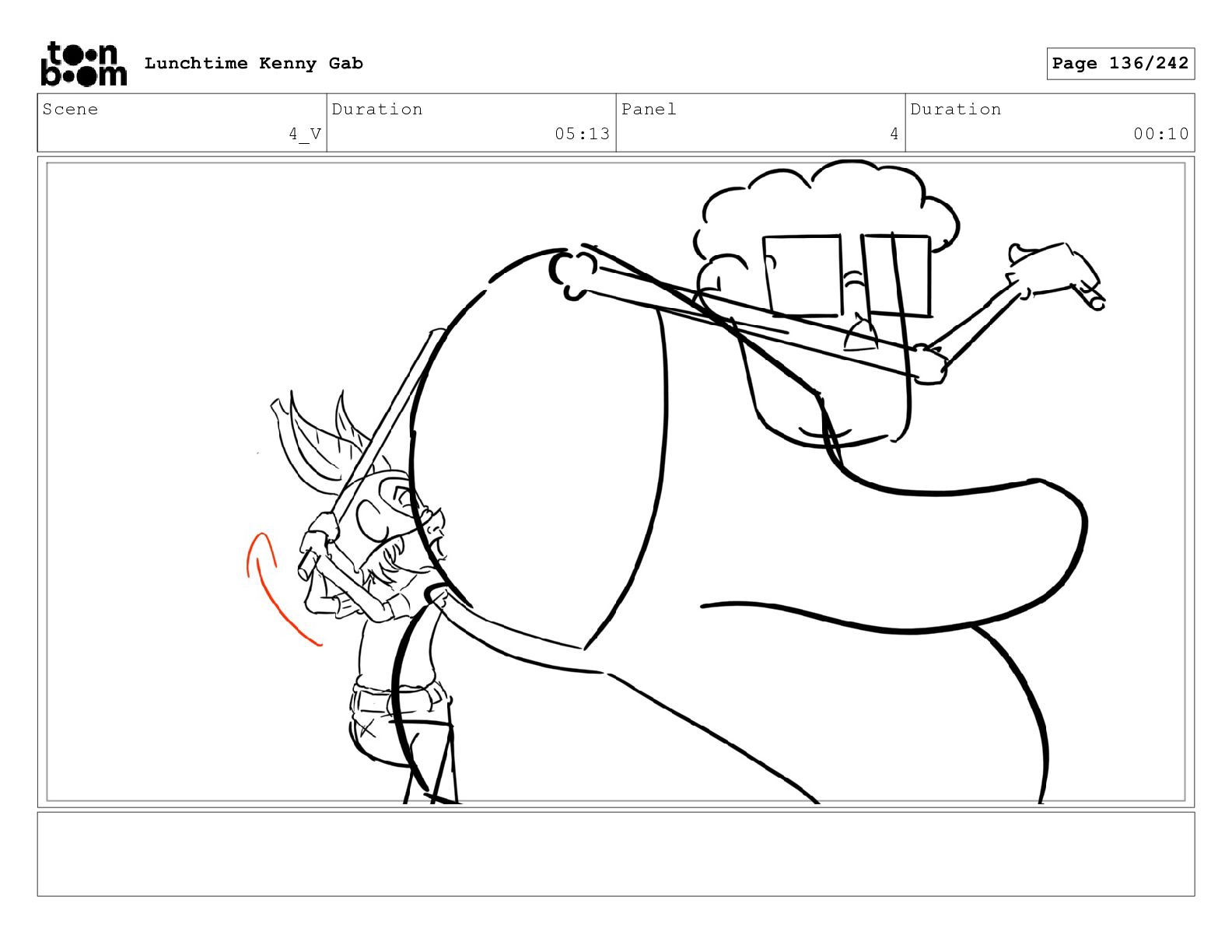The width and height of the screenshot is (1232, 952).
Task: Click the panel duration value '00:10'
Action: point(1161,134)
